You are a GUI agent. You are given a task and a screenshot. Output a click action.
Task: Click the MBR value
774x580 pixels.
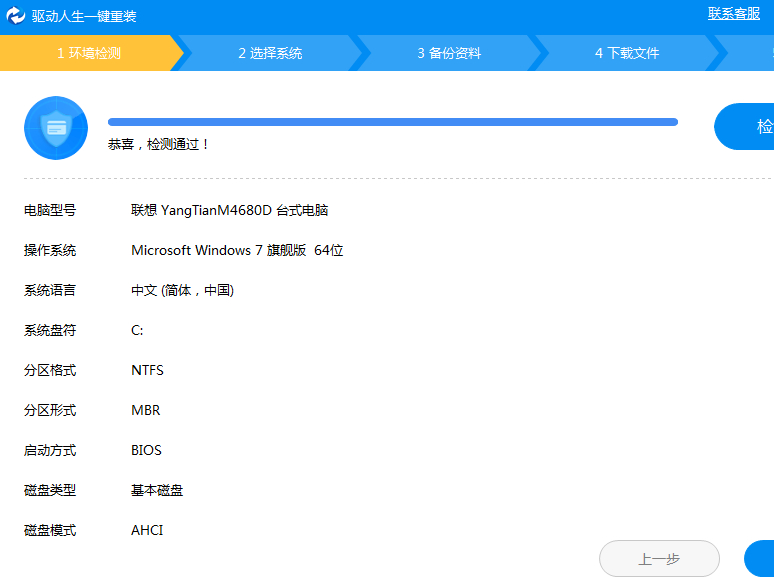click(146, 410)
